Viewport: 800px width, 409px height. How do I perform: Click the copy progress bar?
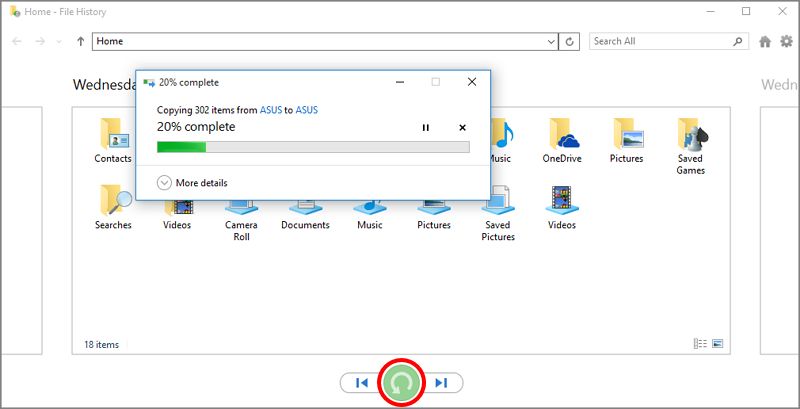tap(313, 147)
